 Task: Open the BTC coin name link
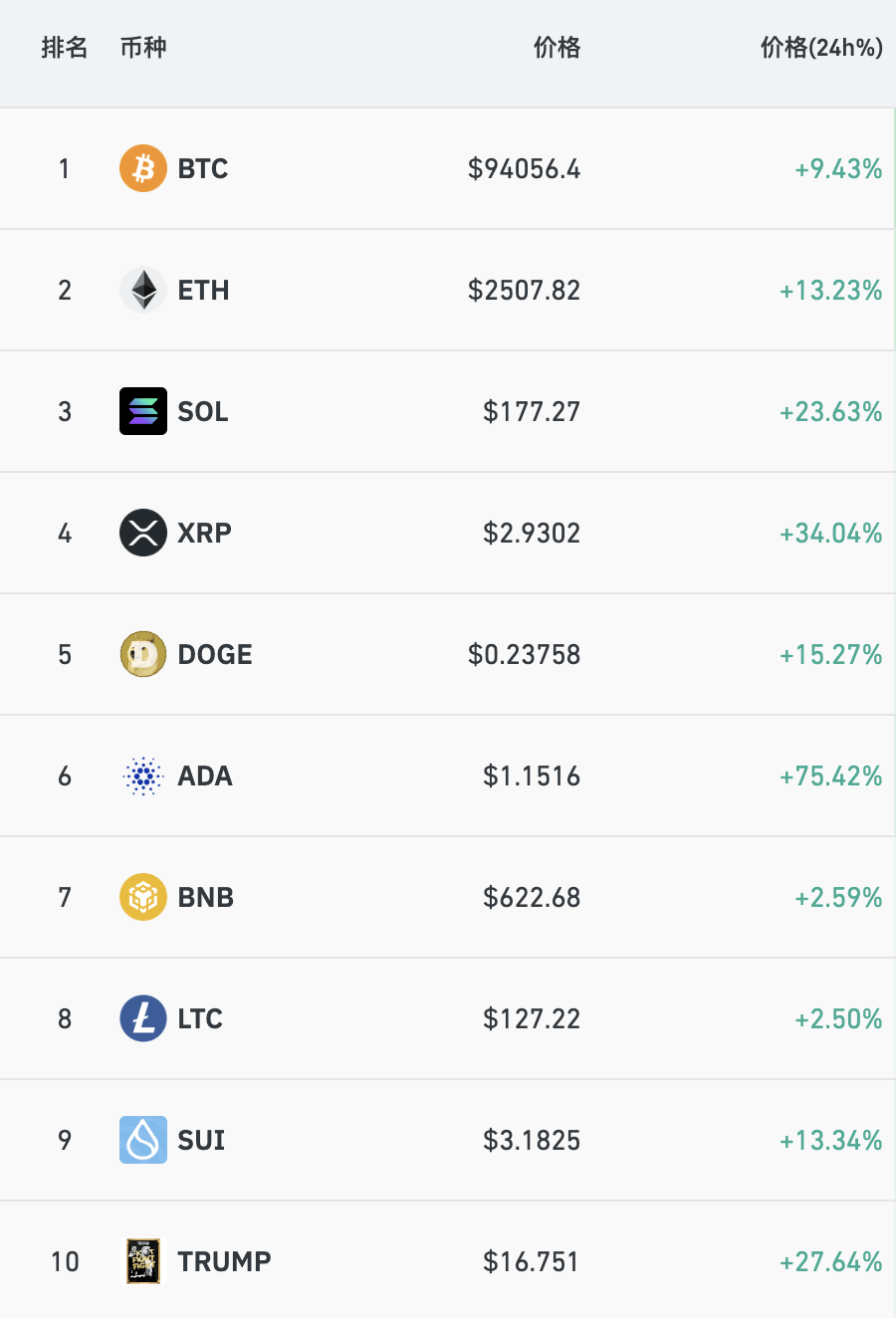point(203,169)
